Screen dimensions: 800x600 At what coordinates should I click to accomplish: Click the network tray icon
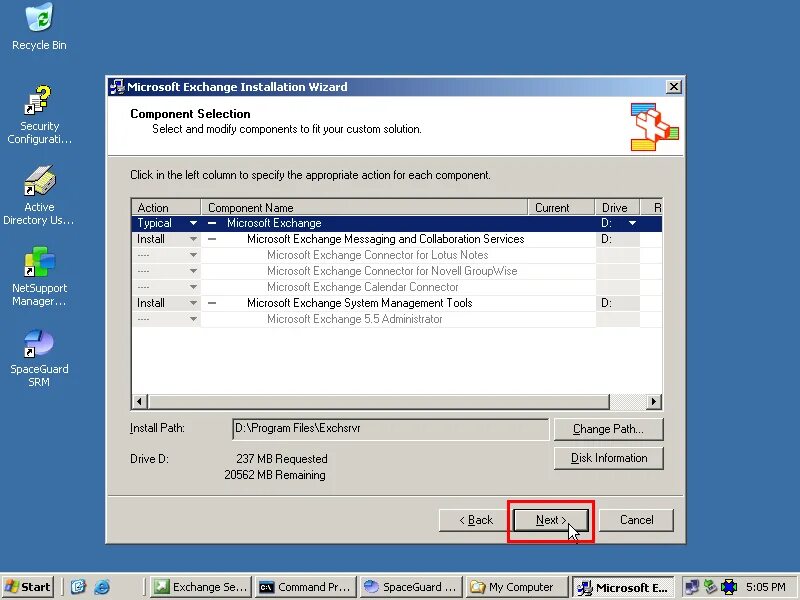[691, 587]
